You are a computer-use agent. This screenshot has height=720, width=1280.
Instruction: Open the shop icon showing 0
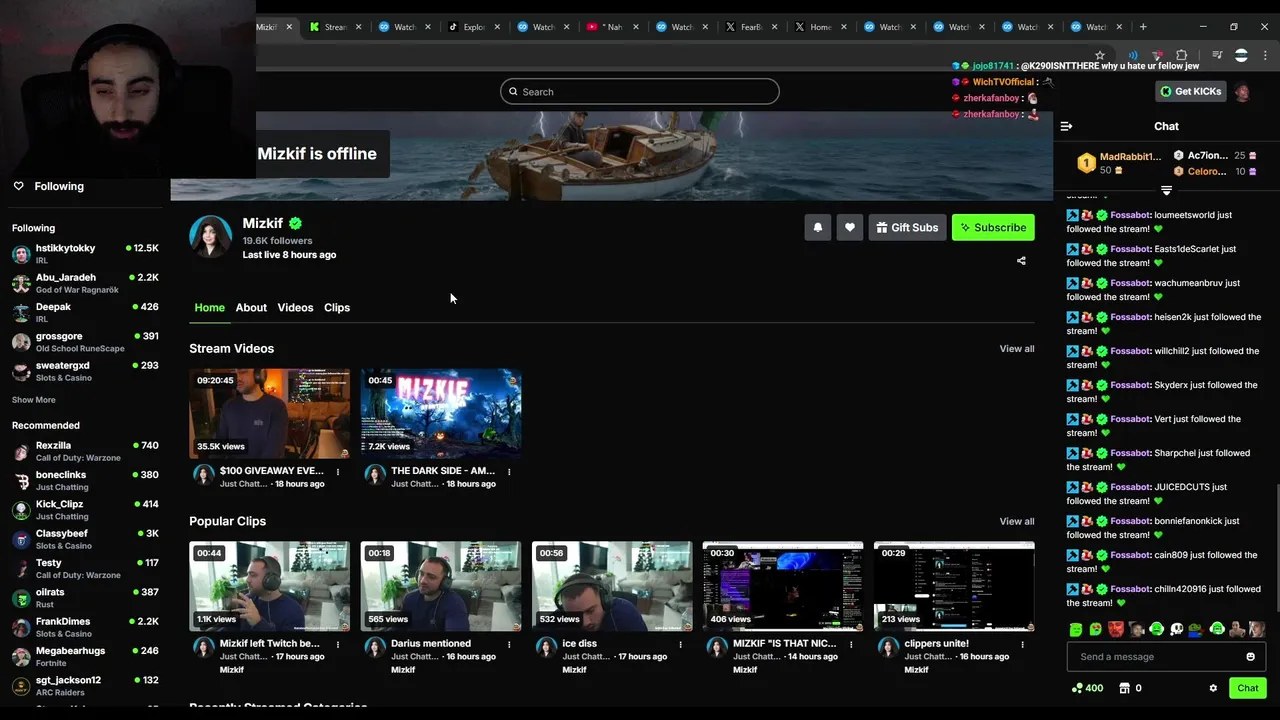coord(1130,688)
